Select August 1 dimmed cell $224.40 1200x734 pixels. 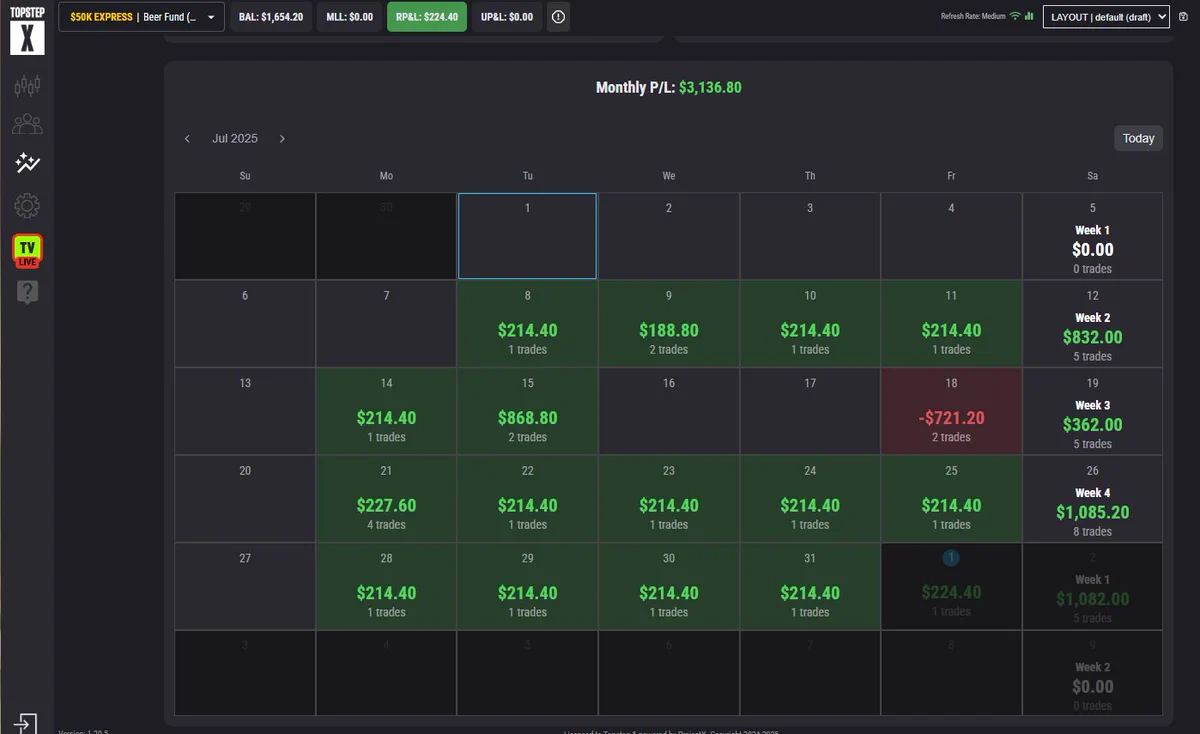[x=951, y=586]
